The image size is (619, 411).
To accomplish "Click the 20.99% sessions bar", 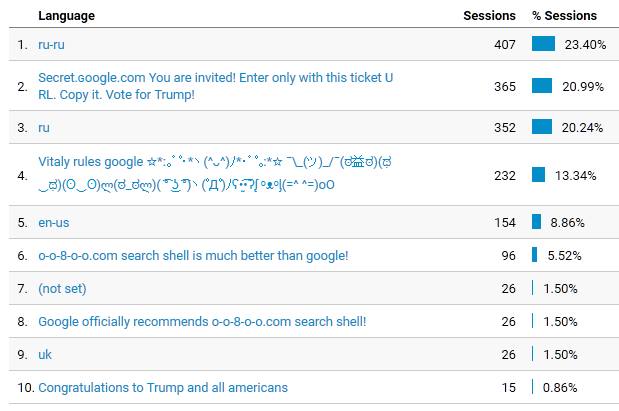I will point(542,86).
